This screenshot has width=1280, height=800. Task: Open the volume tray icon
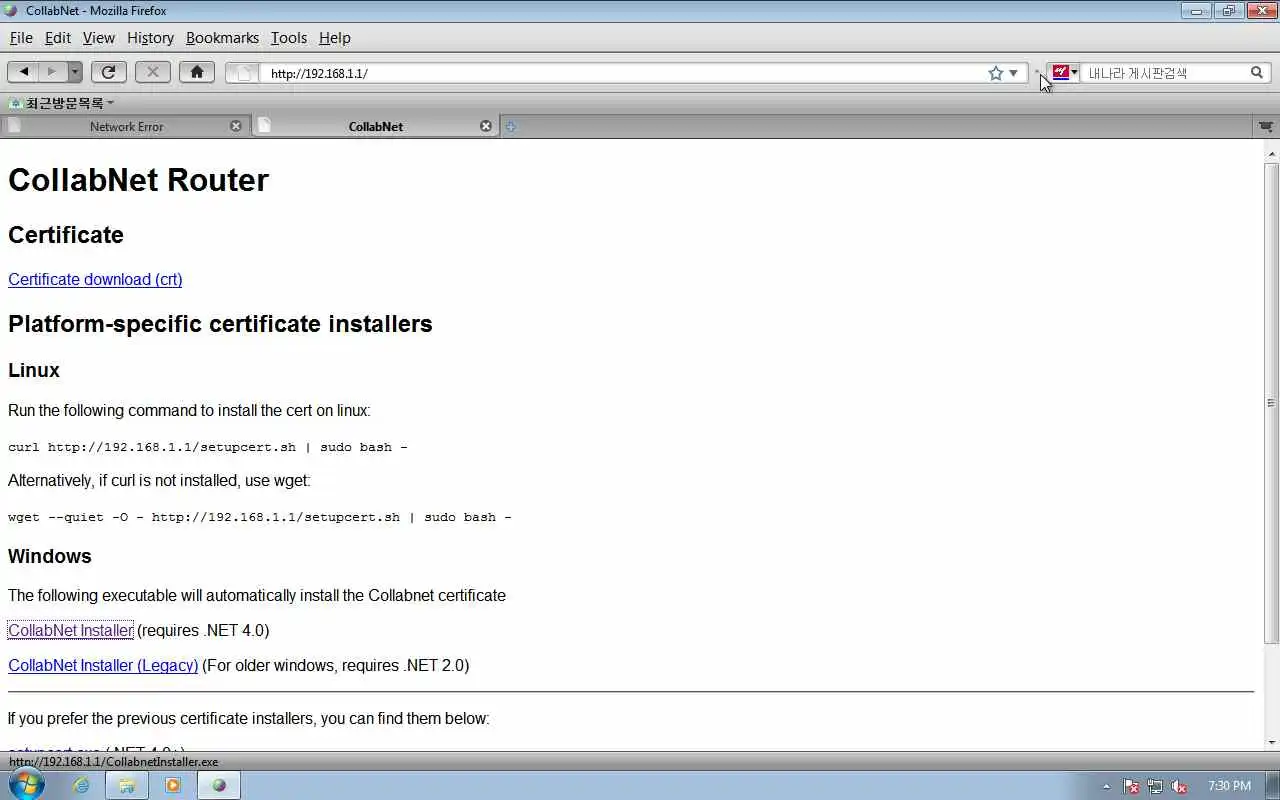point(1179,786)
